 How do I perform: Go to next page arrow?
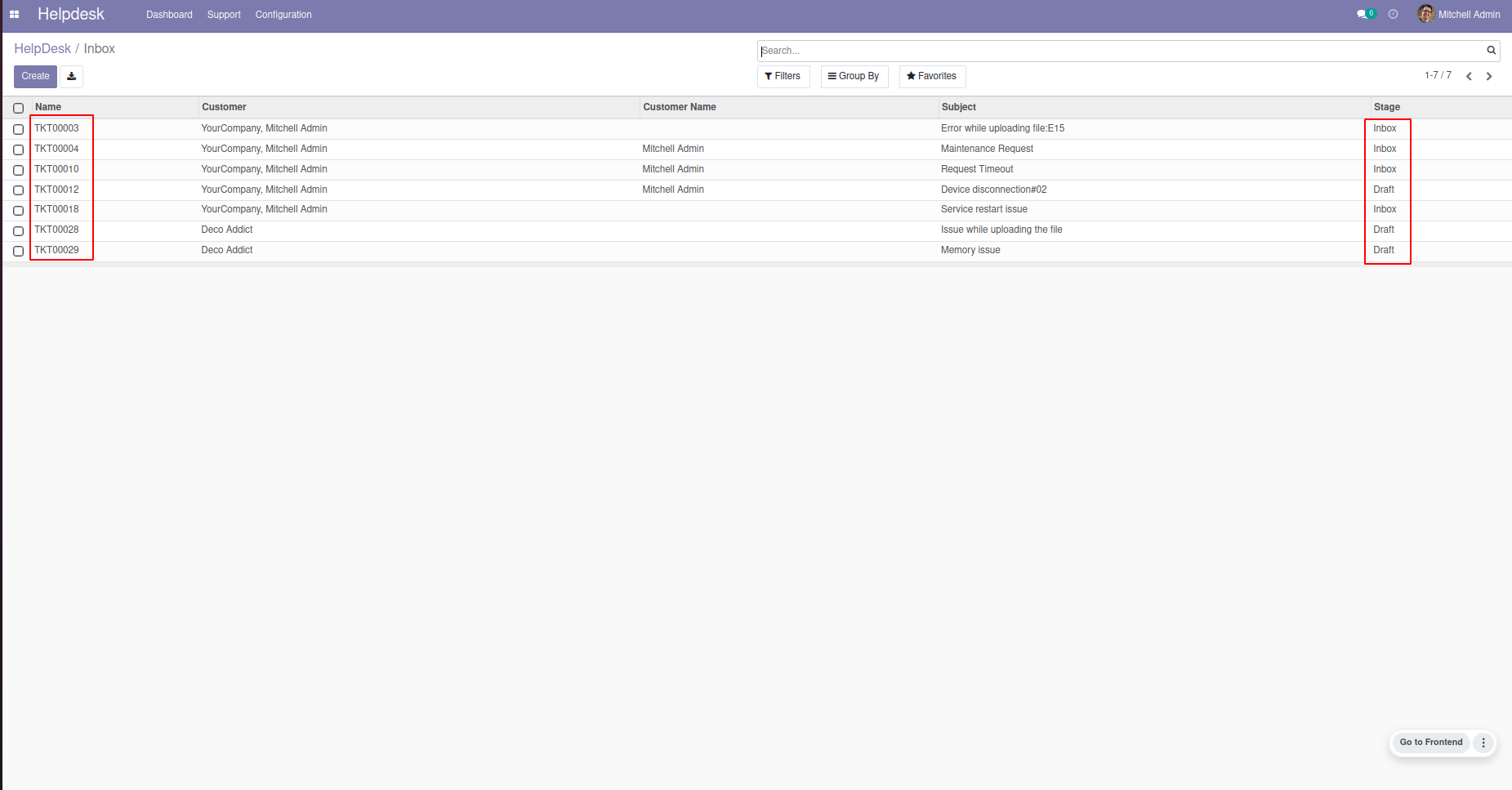1489,76
